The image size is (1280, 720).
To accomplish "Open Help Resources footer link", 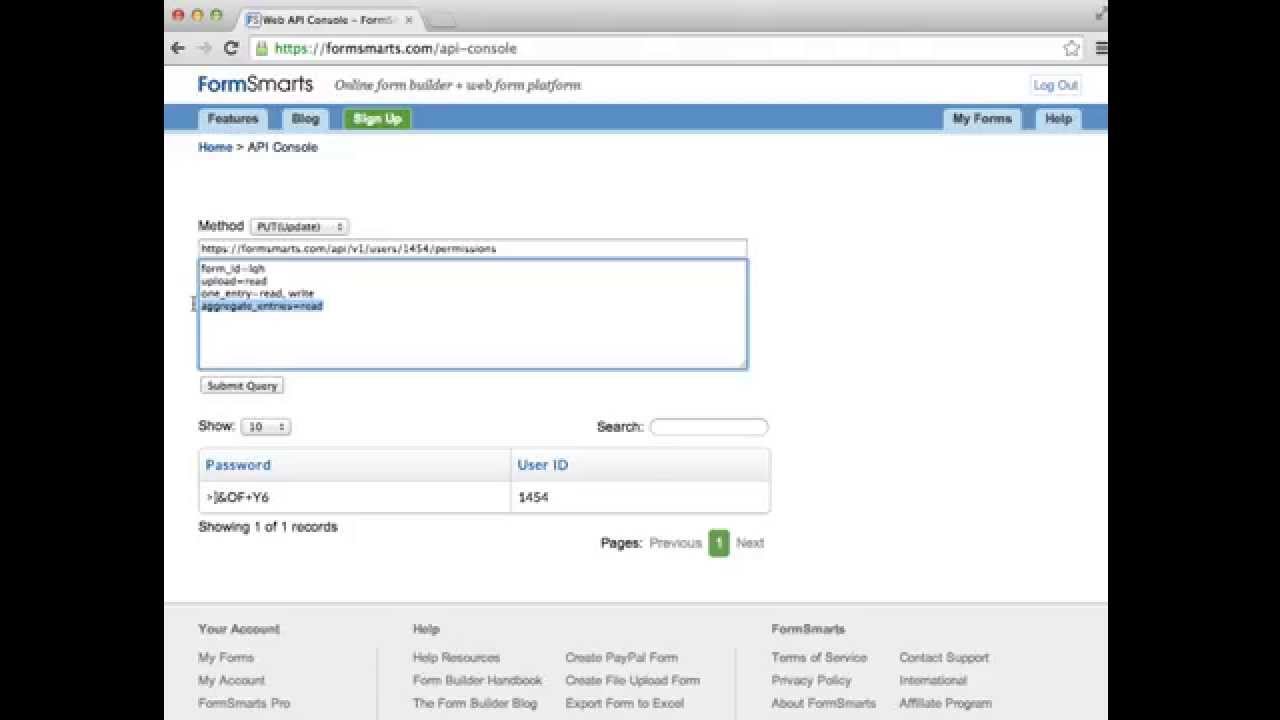I will click(456, 657).
